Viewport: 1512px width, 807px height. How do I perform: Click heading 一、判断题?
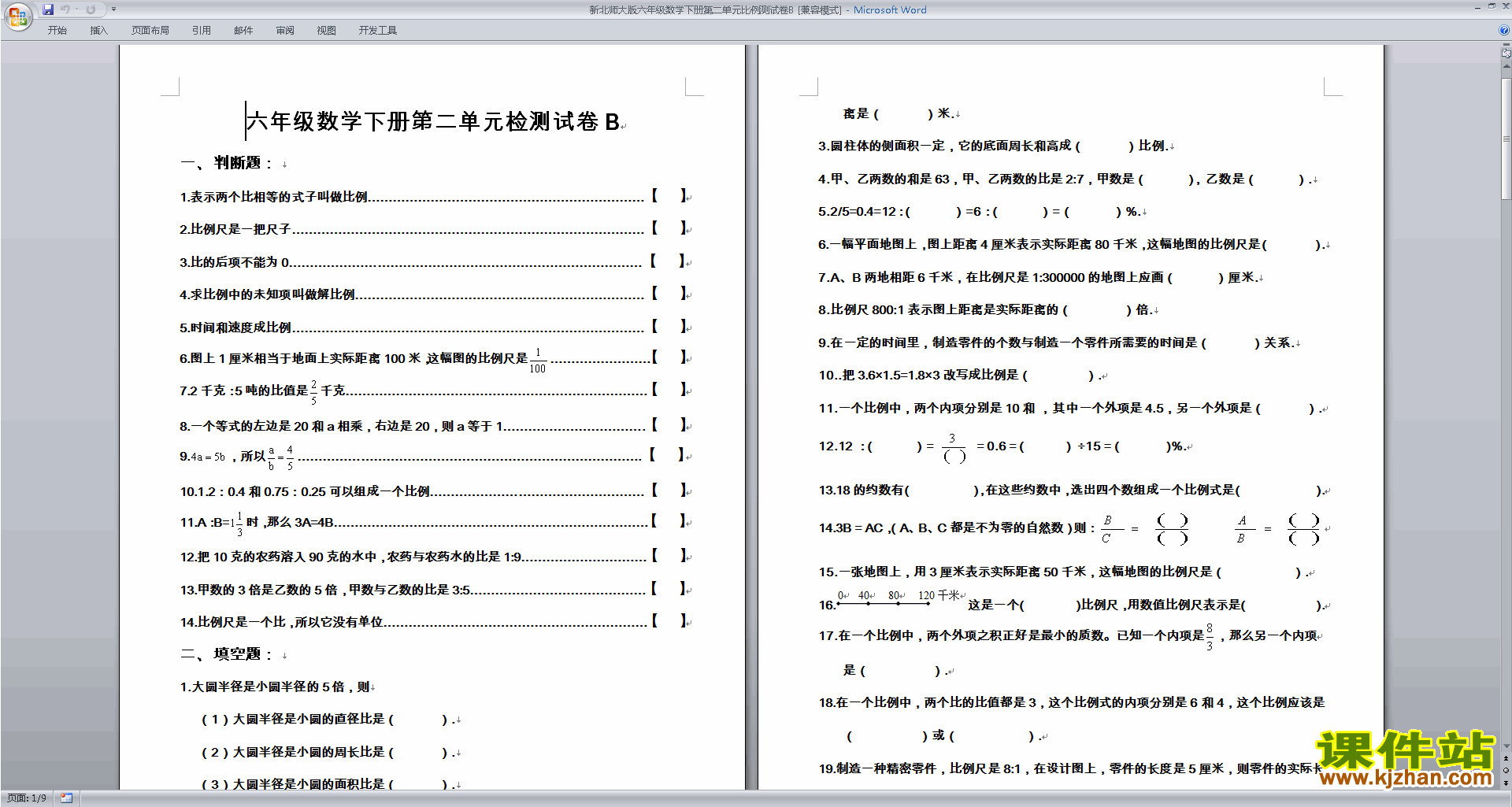point(226,163)
